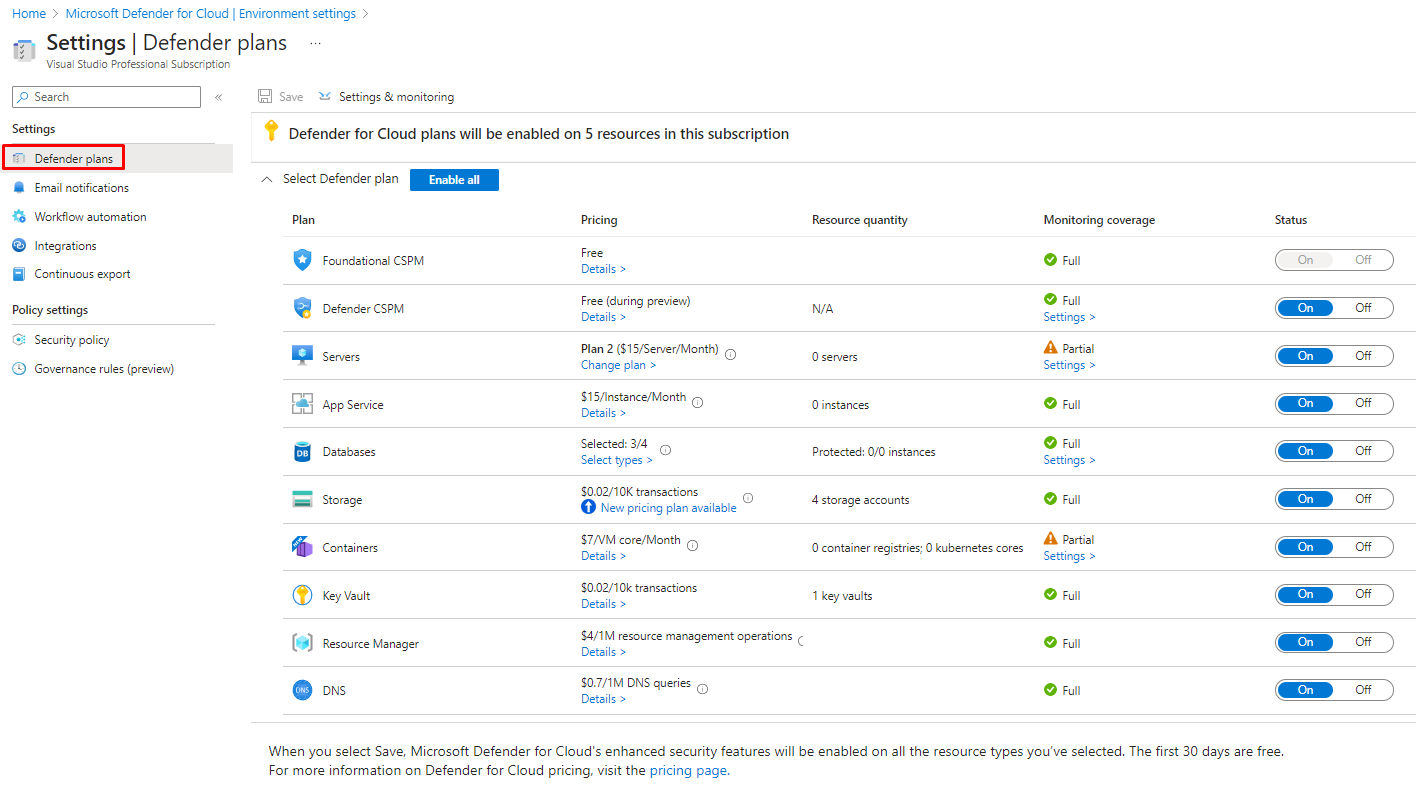Click the Servers plan icon
Viewport: 1416px width, 797px height.
point(302,356)
